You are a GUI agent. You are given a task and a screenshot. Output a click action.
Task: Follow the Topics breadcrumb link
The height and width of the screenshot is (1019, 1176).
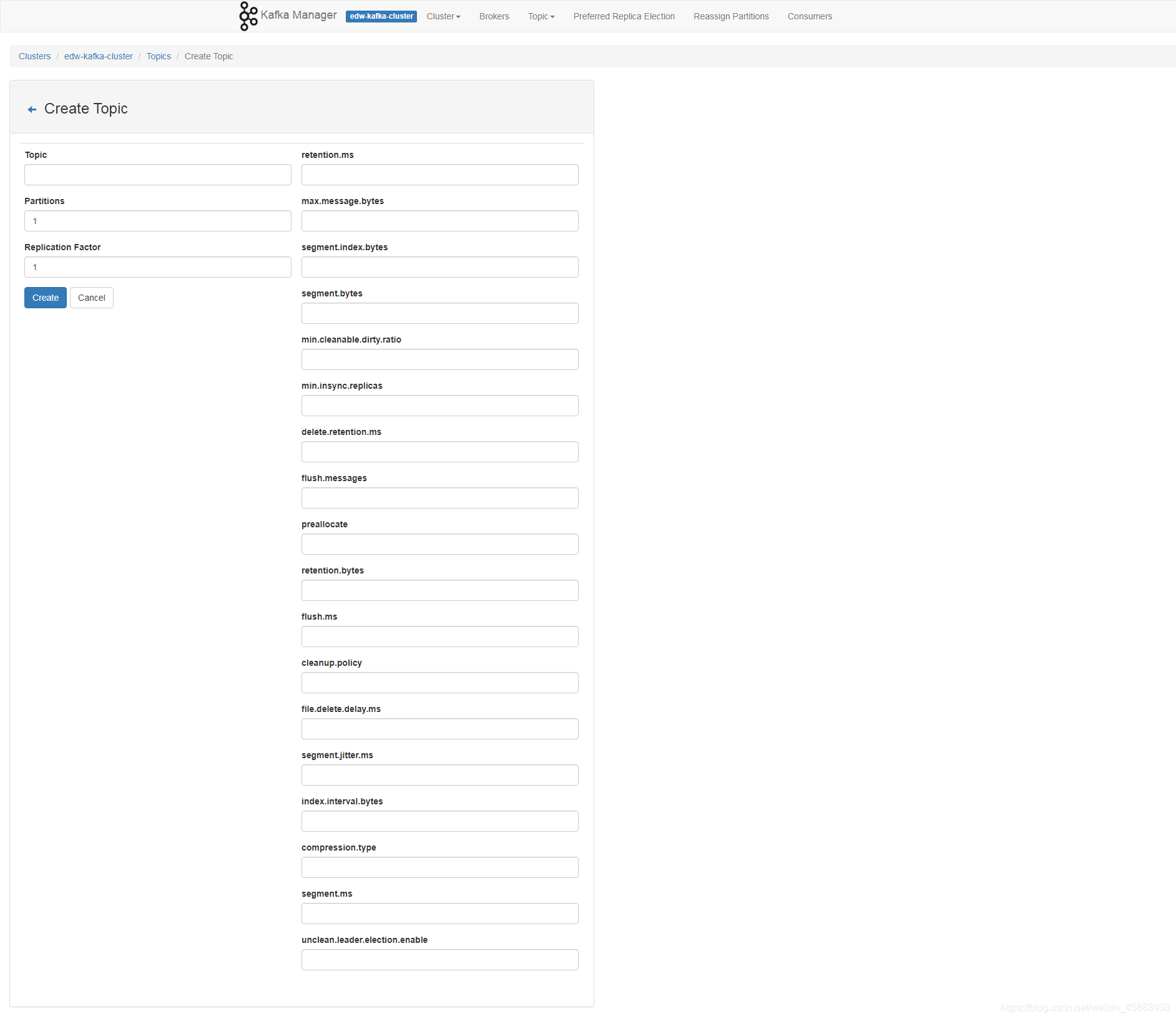[x=159, y=56]
